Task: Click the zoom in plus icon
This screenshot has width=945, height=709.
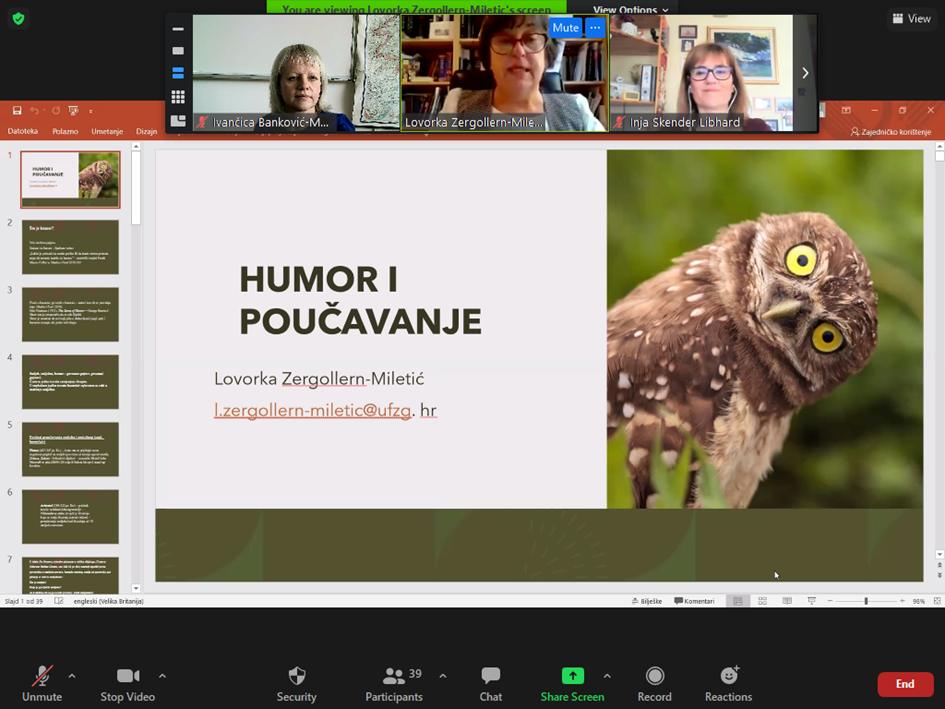Action: [x=902, y=601]
